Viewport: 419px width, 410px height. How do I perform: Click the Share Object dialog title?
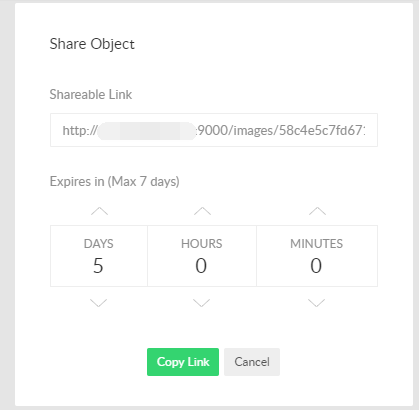92,44
